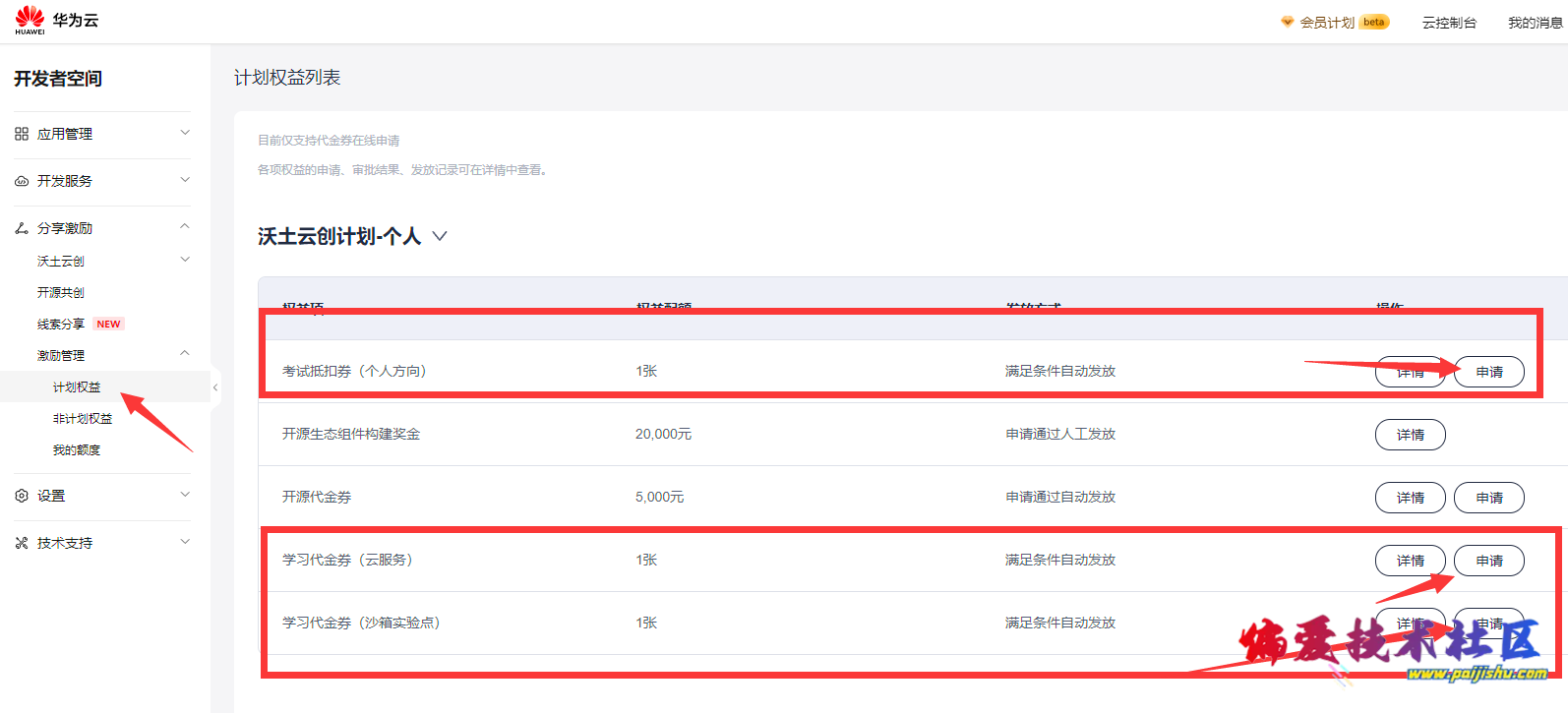Click the beta badge beside 会员计划

click(x=1374, y=22)
